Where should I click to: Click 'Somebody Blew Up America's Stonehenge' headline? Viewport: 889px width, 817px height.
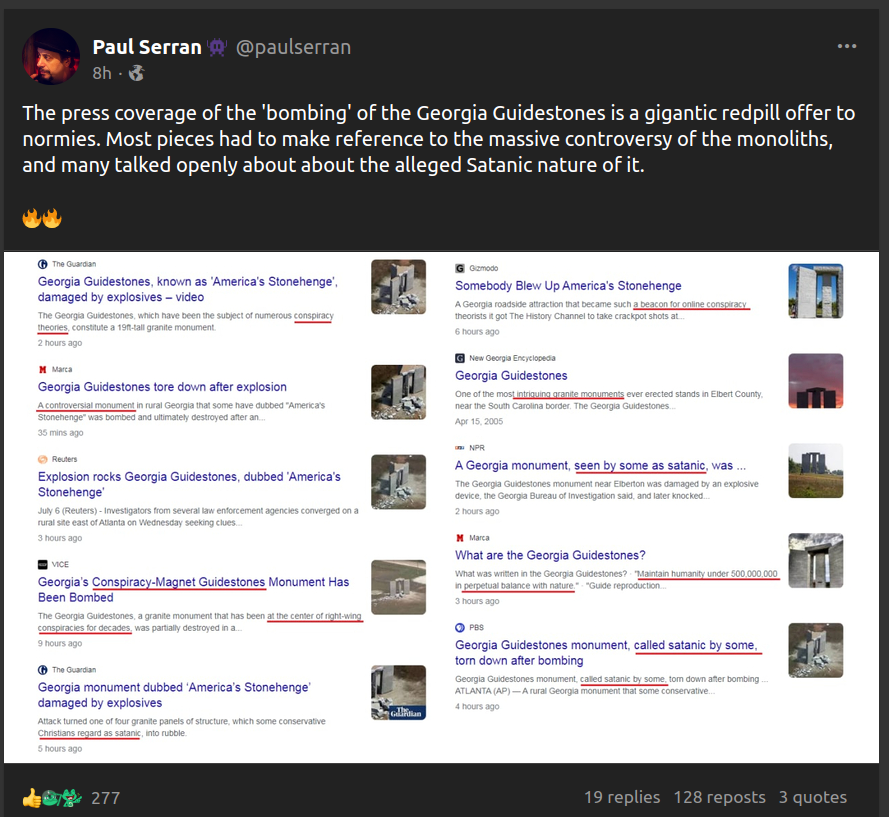pyautogui.click(x=568, y=285)
